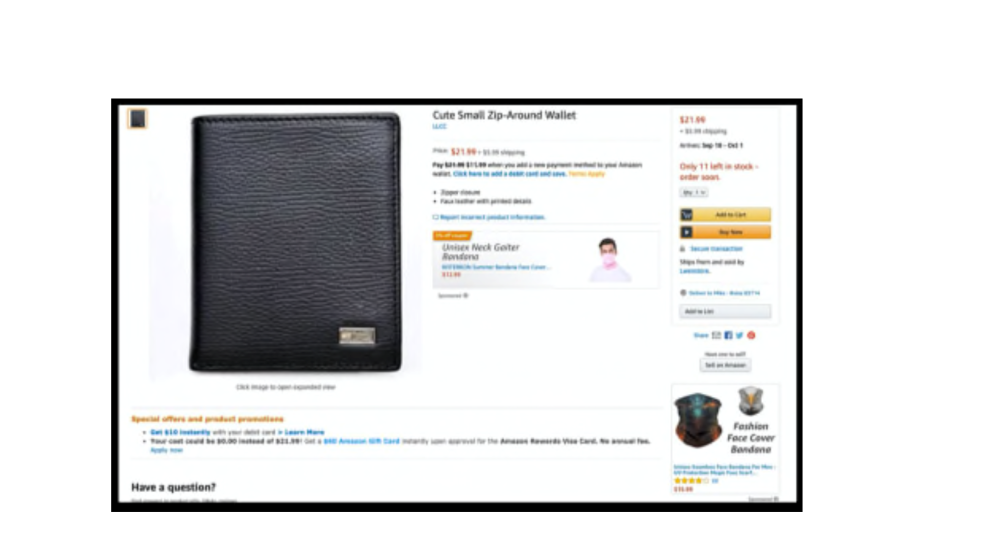The width and height of the screenshot is (1000, 546).
Task: Click the cart icon on Add to Cart
Action: [687, 215]
